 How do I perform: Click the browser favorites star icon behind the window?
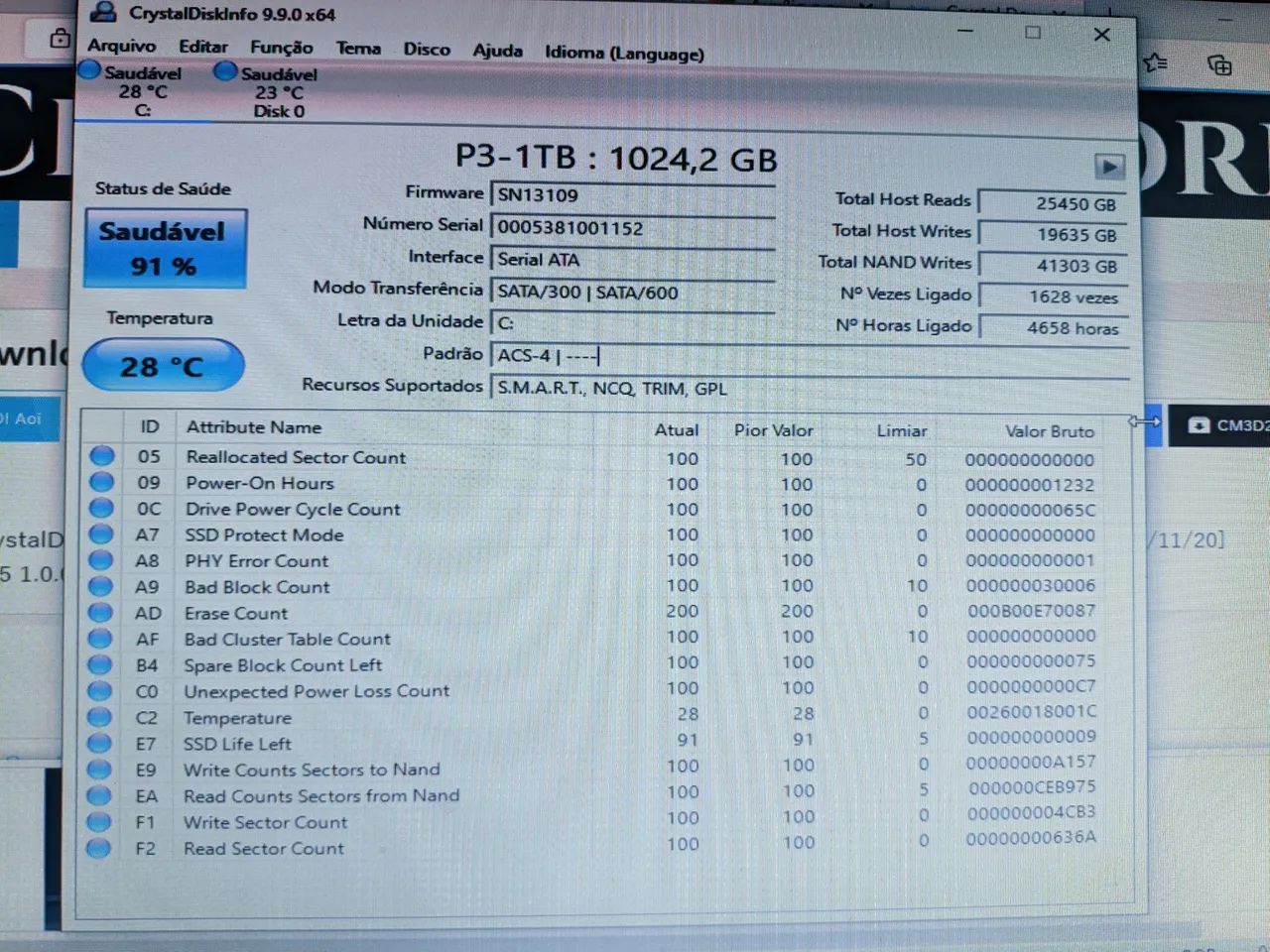coord(1156,63)
